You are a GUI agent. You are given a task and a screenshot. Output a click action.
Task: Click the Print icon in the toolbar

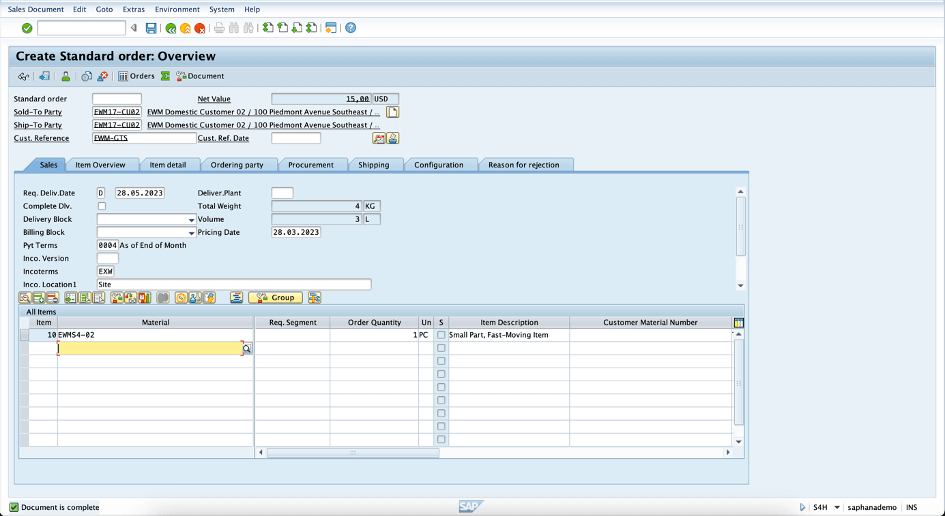click(219, 28)
